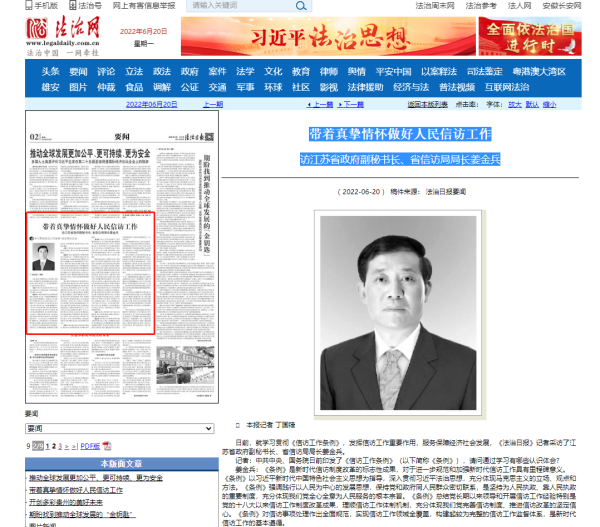Open the 立法 section

[134, 72]
